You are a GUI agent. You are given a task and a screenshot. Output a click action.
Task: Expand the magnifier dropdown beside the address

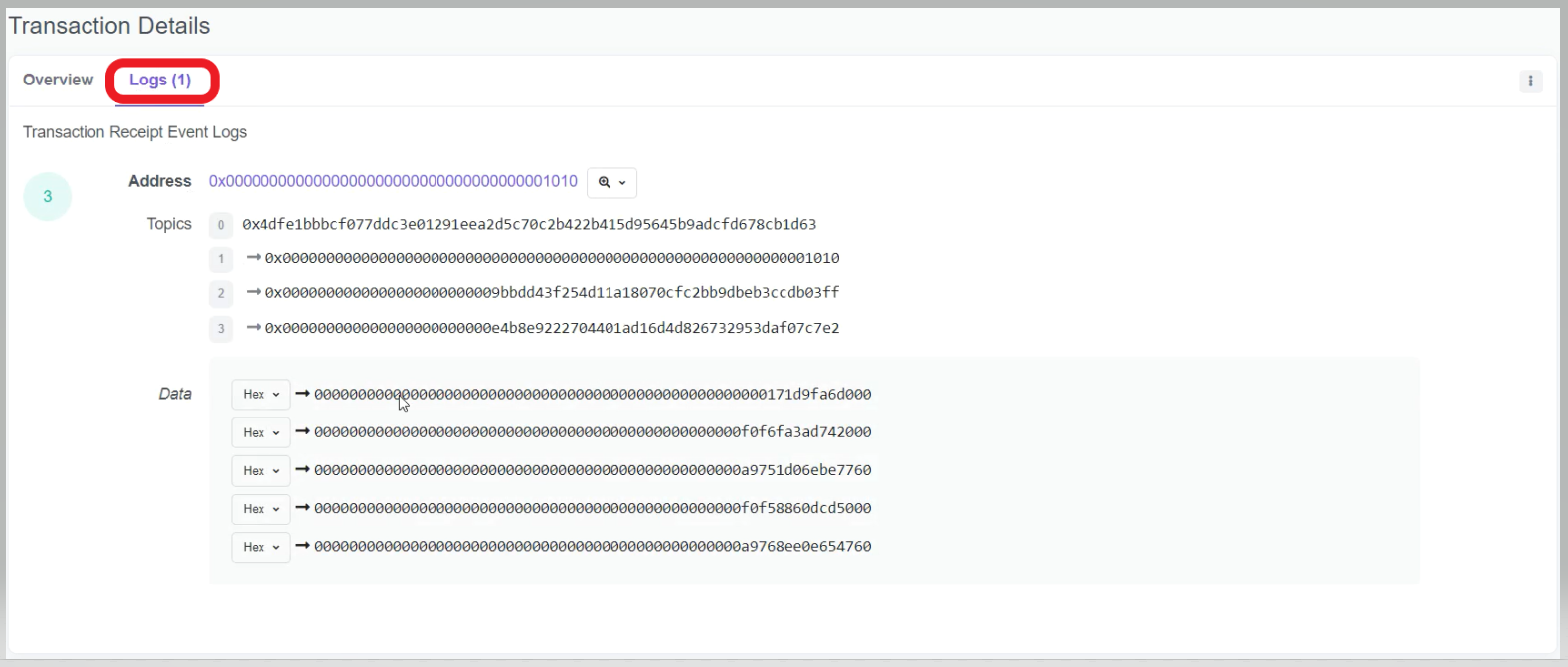click(x=611, y=183)
